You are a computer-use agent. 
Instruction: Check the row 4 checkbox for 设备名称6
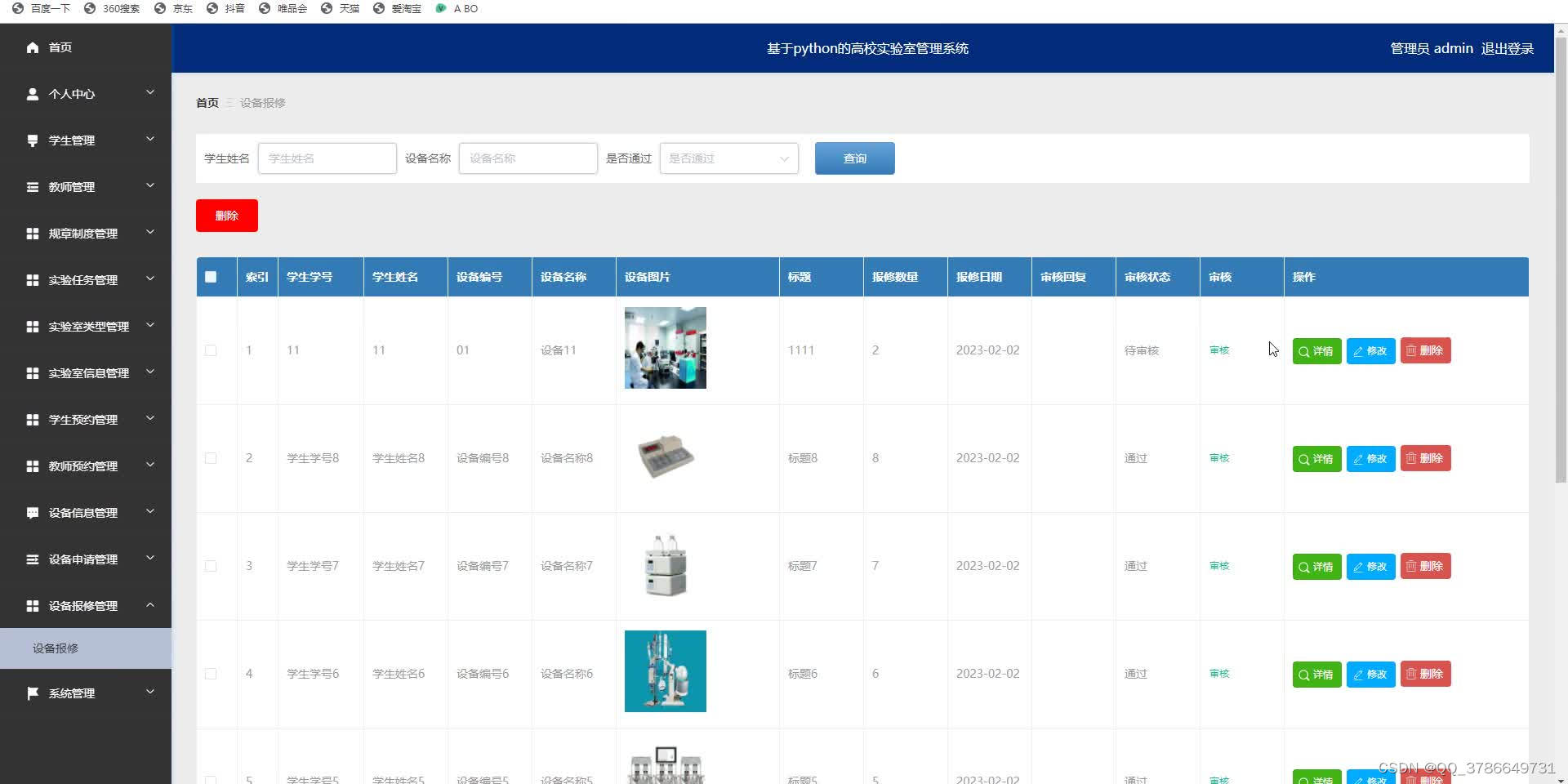[211, 674]
